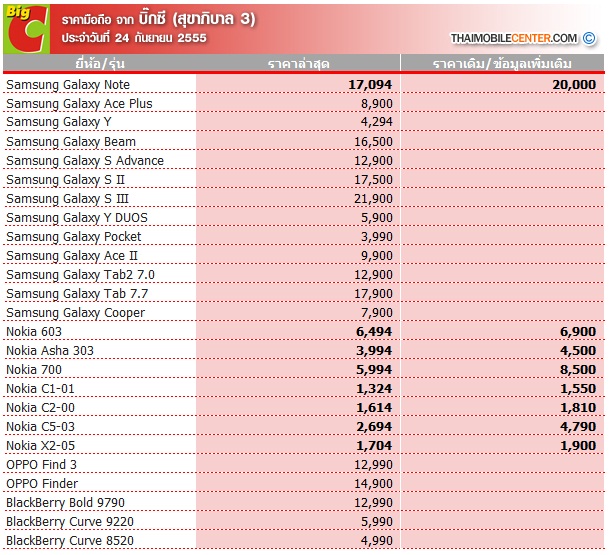Click the 1,614 price of Nokia C2-00
Image resolution: width=609 pixels, height=555 pixels.
click(374, 408)
